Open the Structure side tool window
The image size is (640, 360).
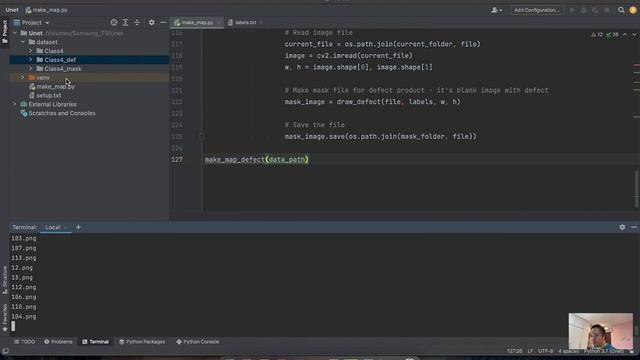click(x=5, y=280)
